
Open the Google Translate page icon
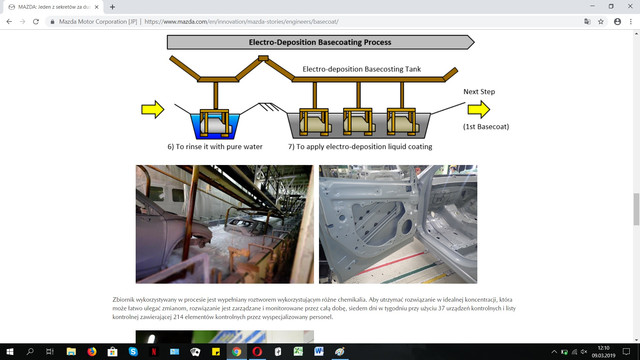[x=587, y=22]
